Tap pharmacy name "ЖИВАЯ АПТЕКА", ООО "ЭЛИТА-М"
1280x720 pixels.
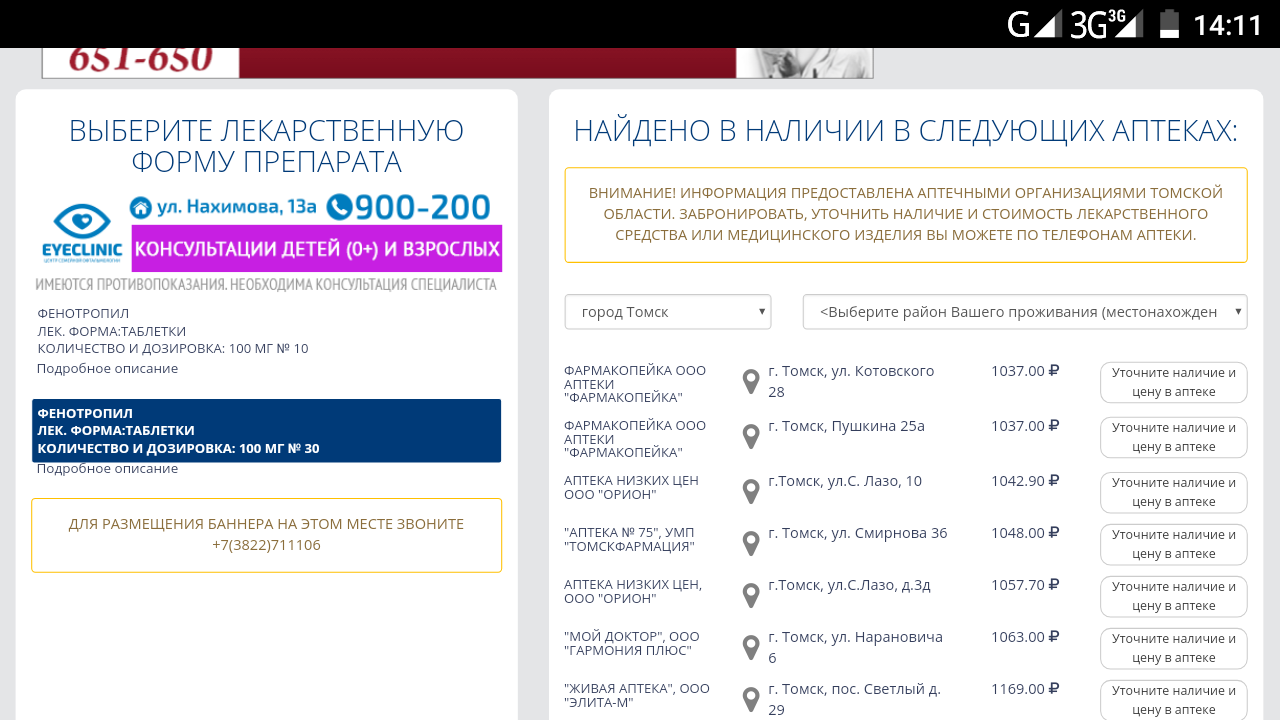(637, 695)
